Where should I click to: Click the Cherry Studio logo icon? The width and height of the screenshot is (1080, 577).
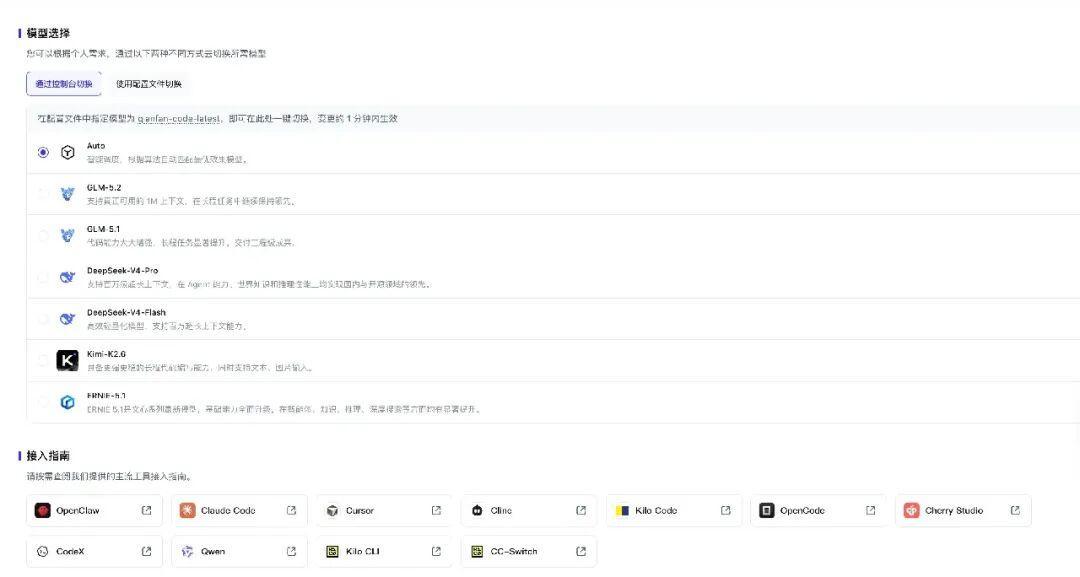911,510
